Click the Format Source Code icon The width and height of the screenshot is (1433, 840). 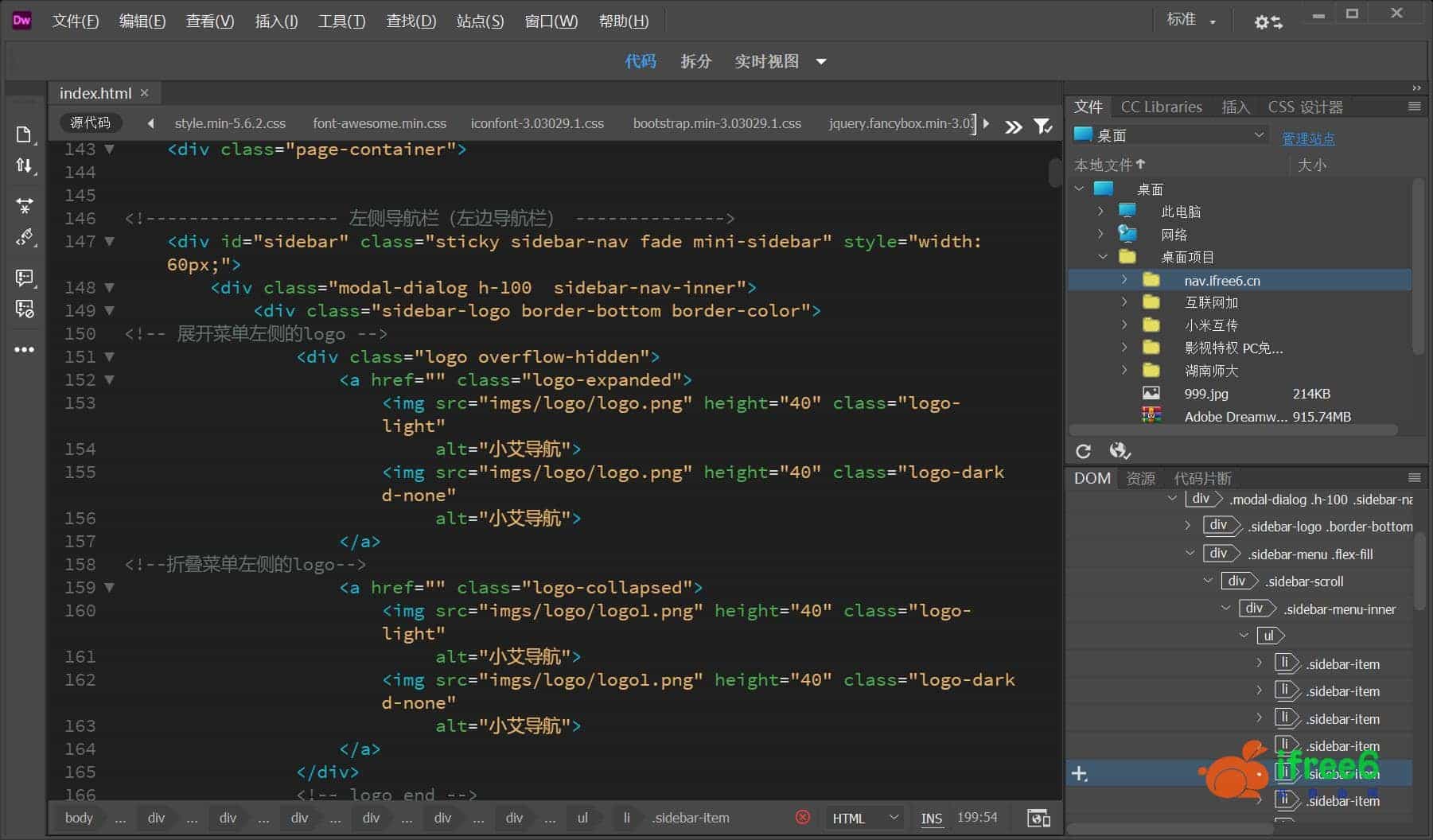pyautogui.click(x=25, y=238)
